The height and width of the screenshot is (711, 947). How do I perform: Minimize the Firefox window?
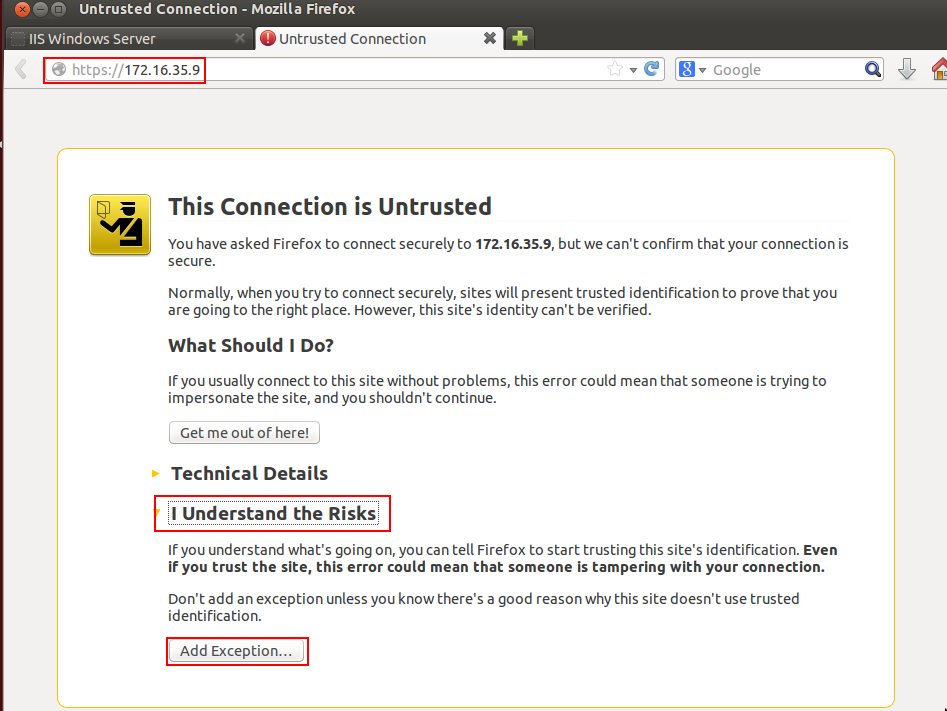click(40, 9)
